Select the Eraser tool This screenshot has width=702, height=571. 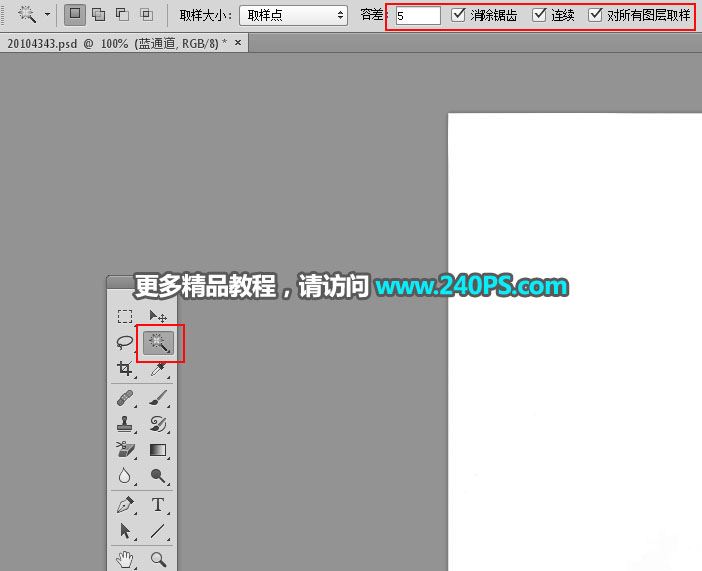click(x=125, y=450)
